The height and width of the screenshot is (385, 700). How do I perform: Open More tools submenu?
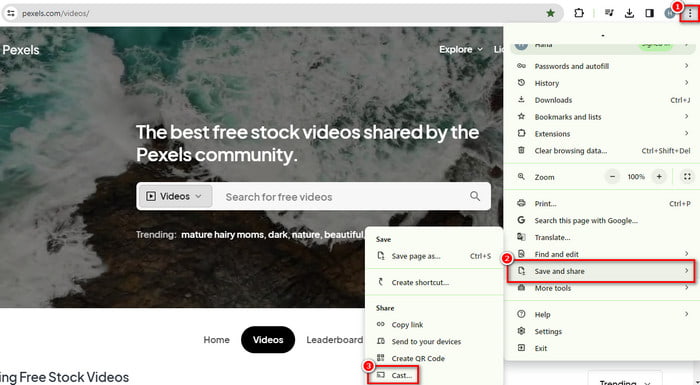[602, 288]
